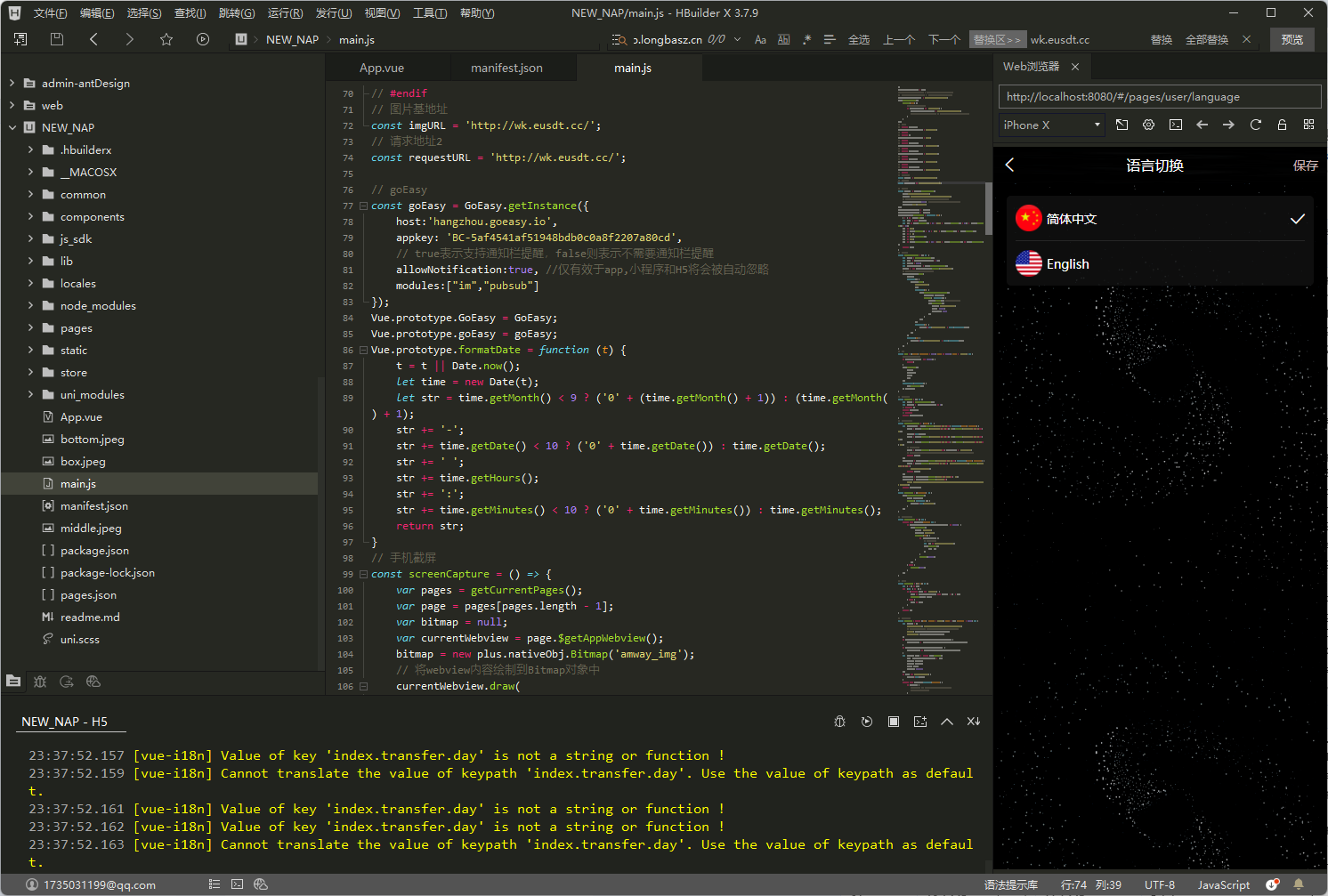Click the browser URL address field
Screen dimensions: 1328x896
[x=1160, y=96]
